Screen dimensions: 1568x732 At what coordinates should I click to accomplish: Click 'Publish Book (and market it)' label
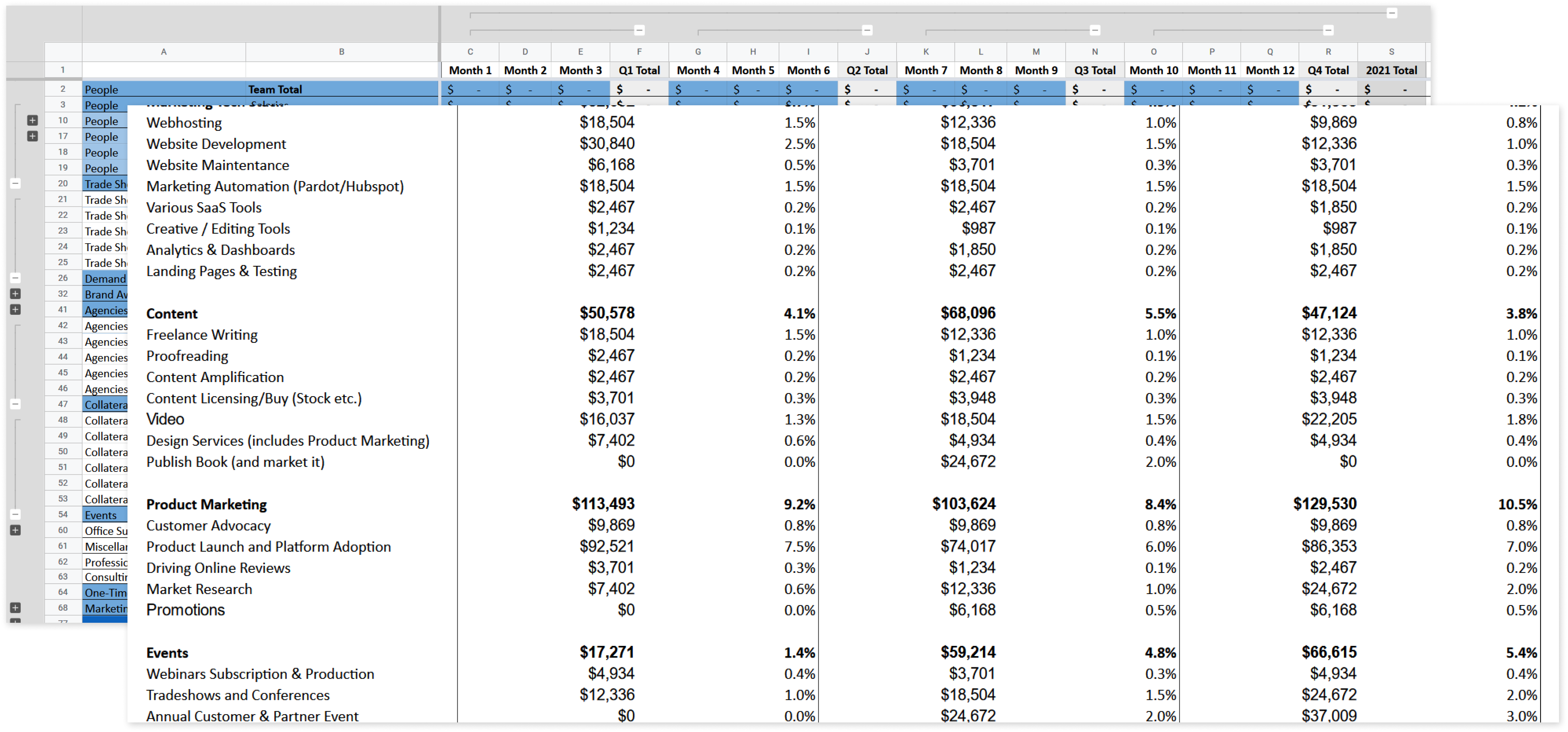pos(235,462)
